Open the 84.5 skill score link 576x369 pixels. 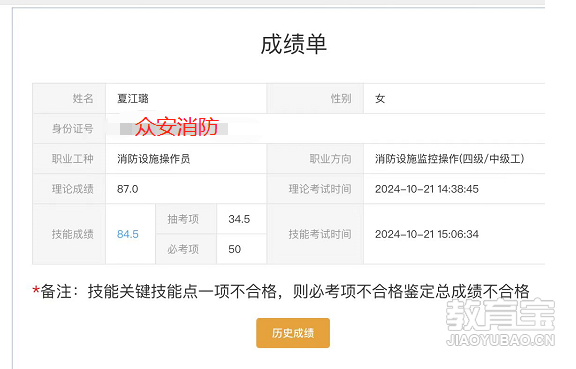pyautogui.click(x=128, y=234)
